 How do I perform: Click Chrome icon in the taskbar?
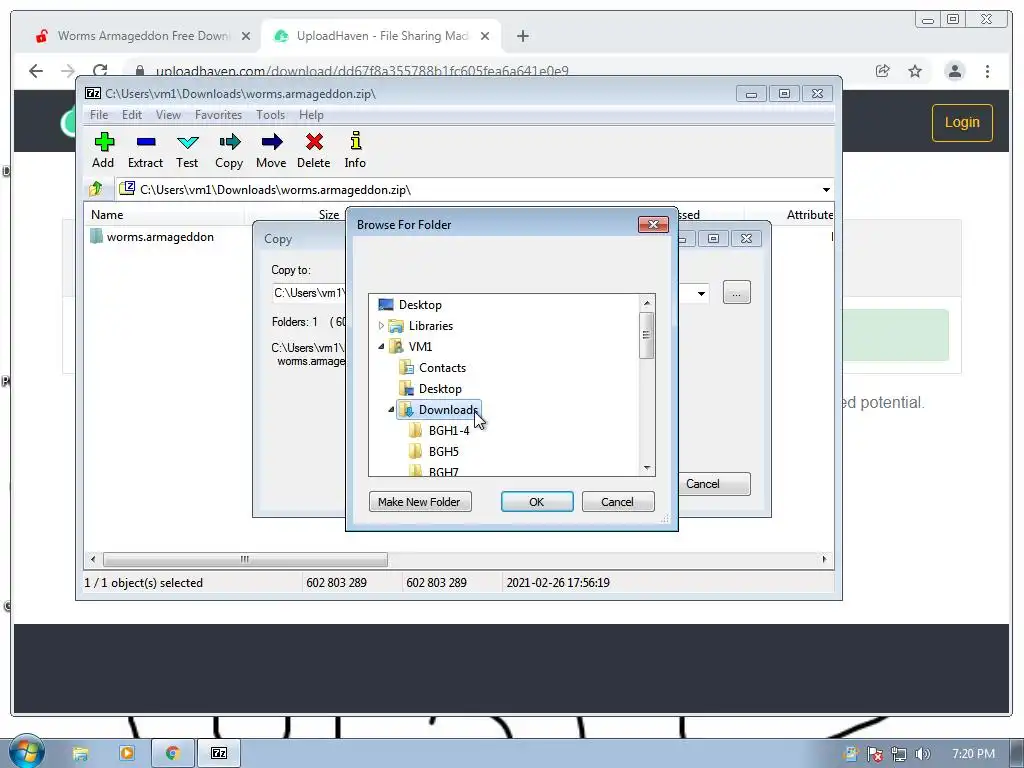coord(172,754)
